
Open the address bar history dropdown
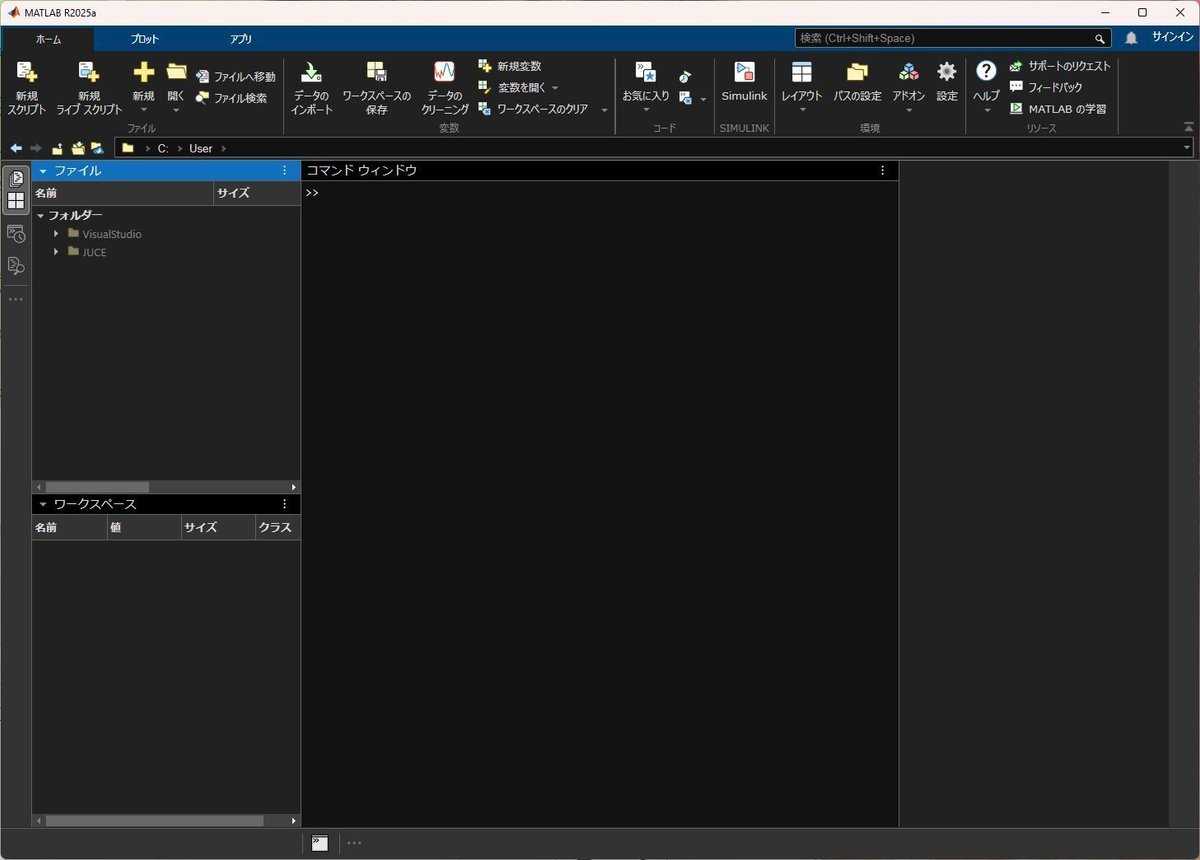(x=1187, y=148)
